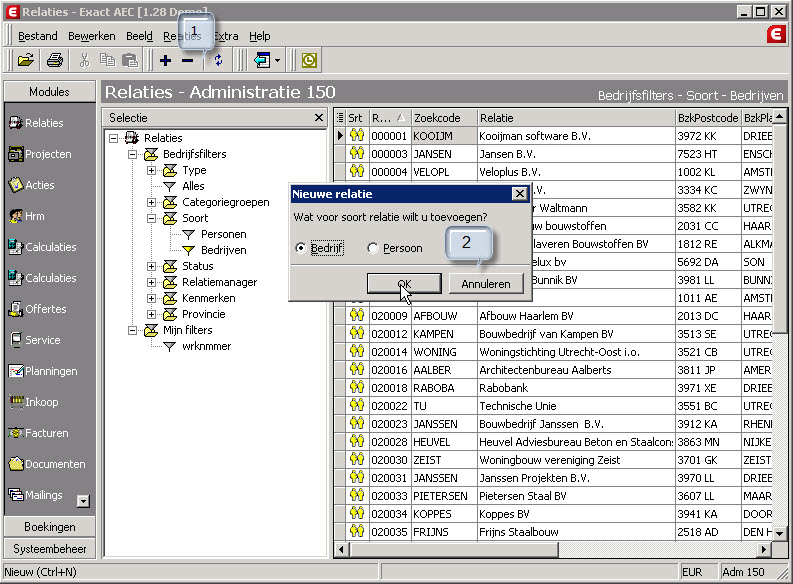Expand the Relatiemanager node
The image size is (793, 584).
tap(151, 282)
